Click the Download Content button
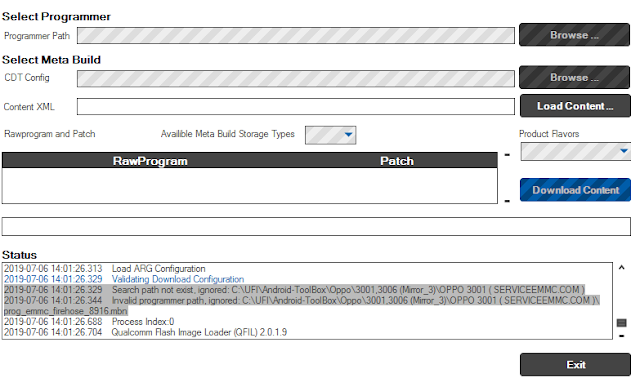This screenshot has height=387, width=640. (x=575, y=190)
